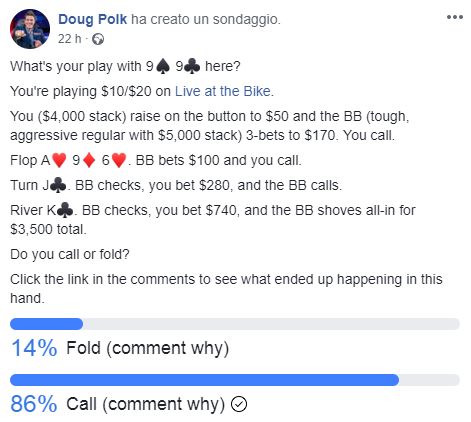Open Doug Polk's profile picture
The image size is (471, 422).
pyautogui.click(x=30, y=29)
